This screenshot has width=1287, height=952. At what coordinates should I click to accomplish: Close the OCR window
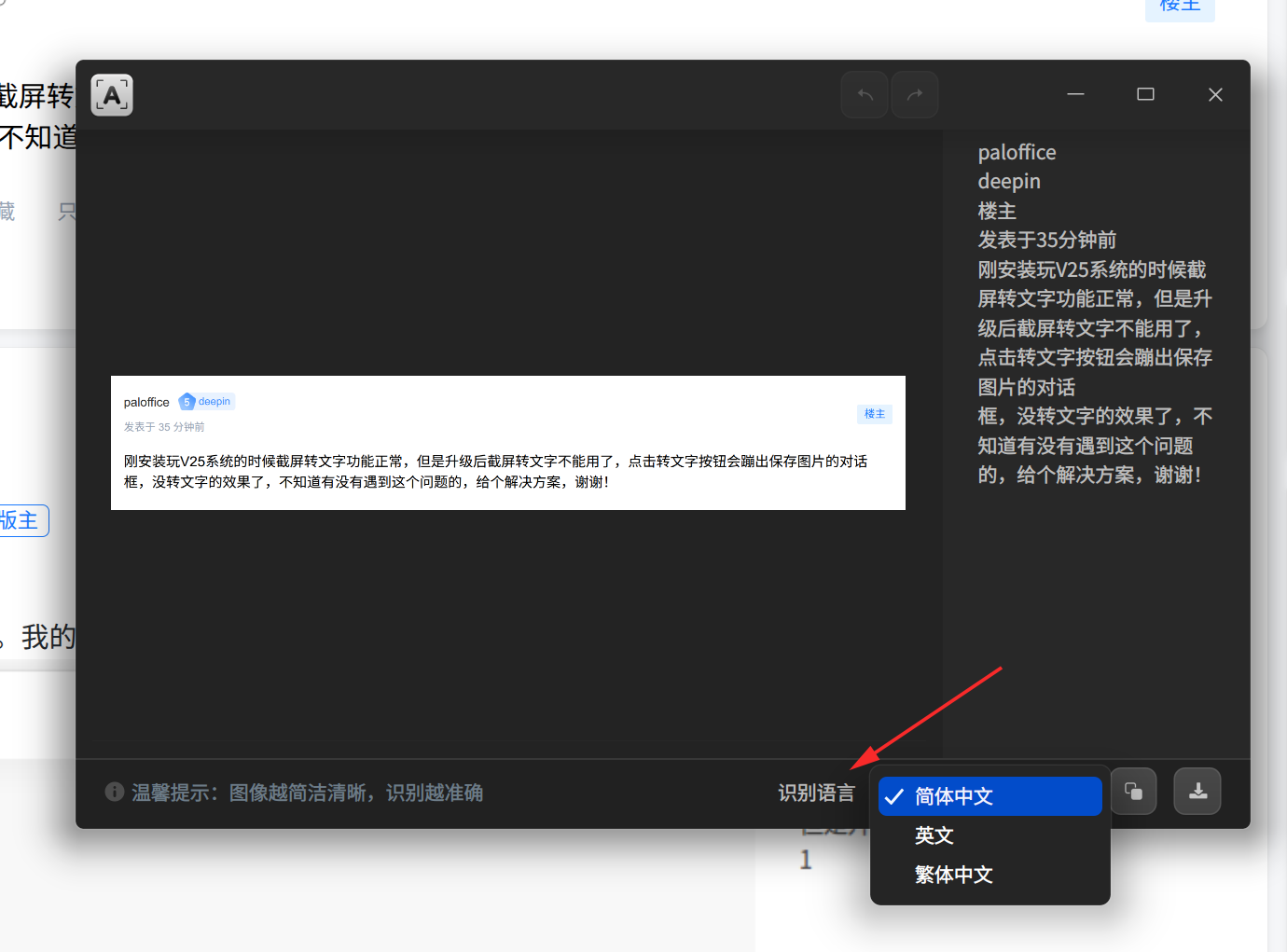1215,94
